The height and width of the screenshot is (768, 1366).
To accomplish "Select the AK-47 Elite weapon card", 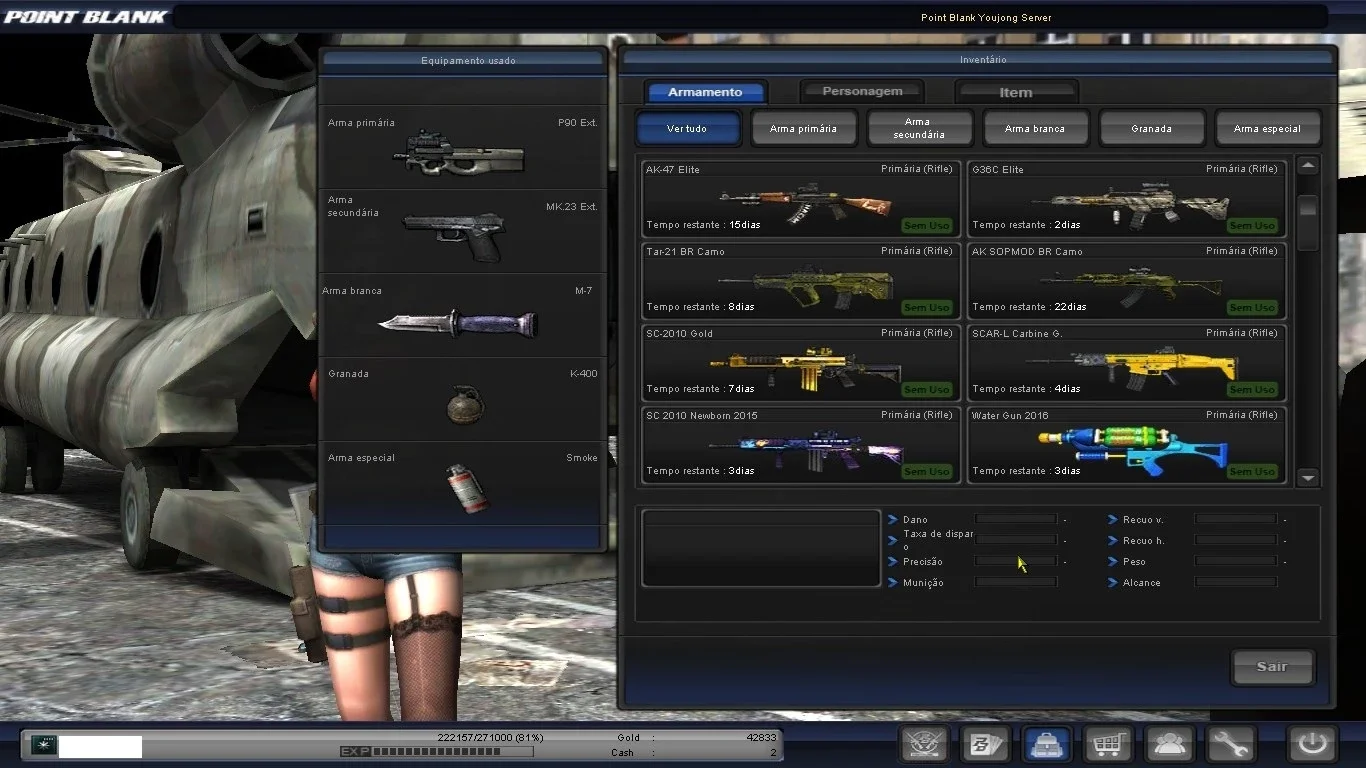I will pyautogui.click(x=801, y=198).
